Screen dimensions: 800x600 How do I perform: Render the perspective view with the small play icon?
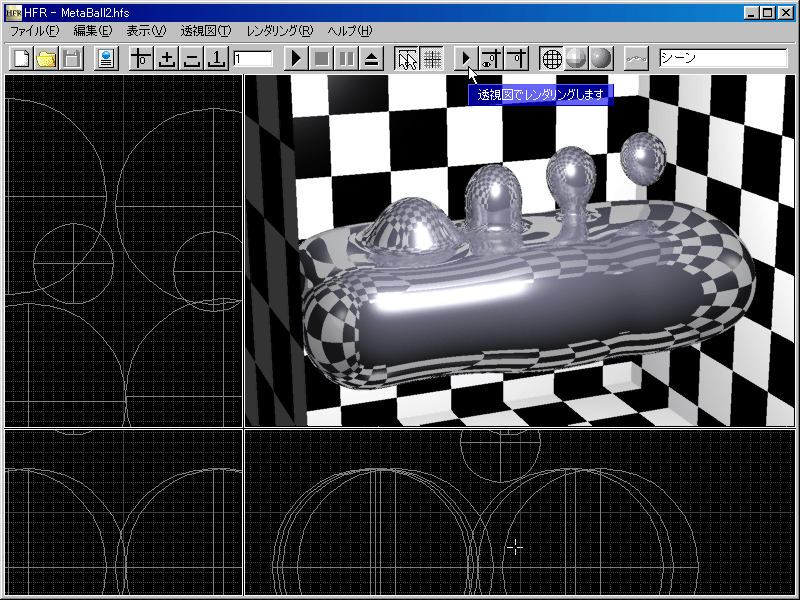pyautogui.click(x=466, y=58)
